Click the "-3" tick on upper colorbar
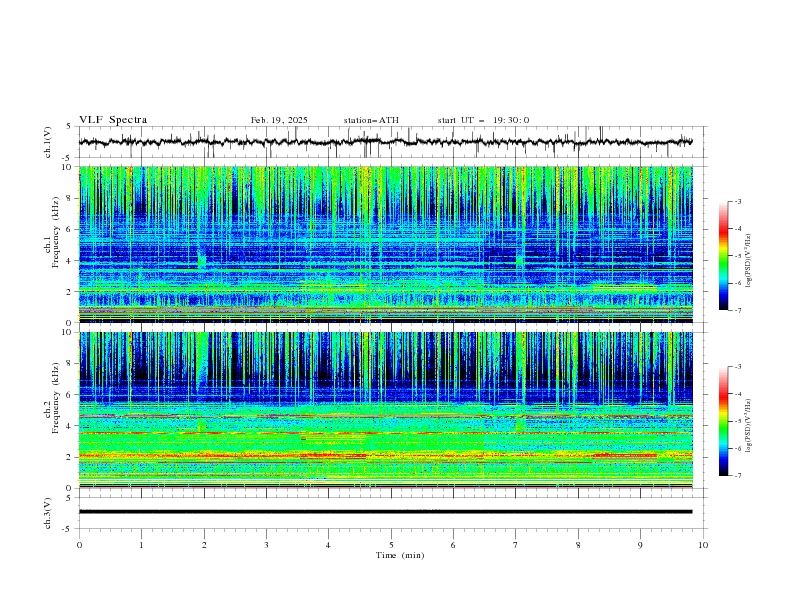 pyautogui.click(x=738, y=201)
